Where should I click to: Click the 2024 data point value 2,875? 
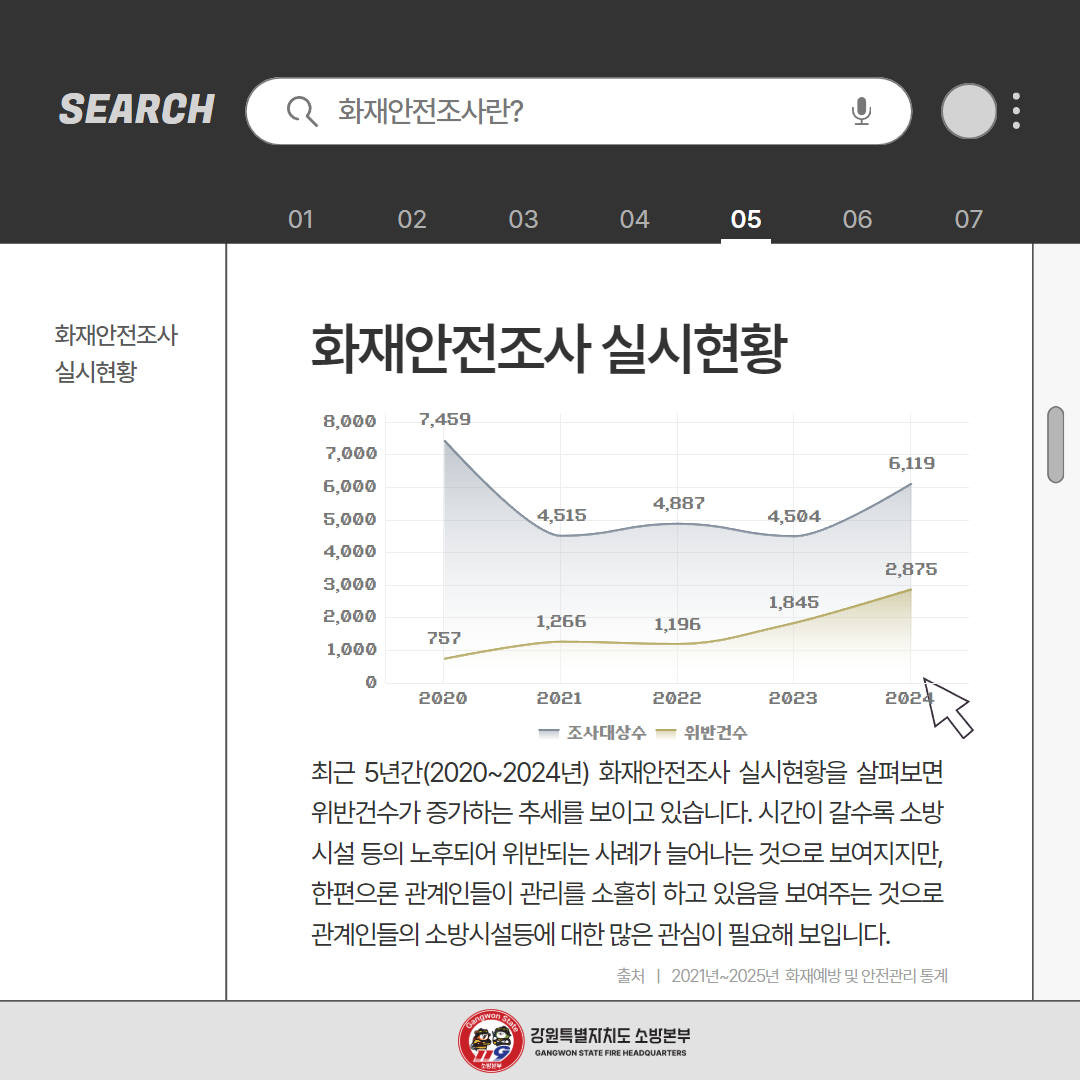[911, 569]
